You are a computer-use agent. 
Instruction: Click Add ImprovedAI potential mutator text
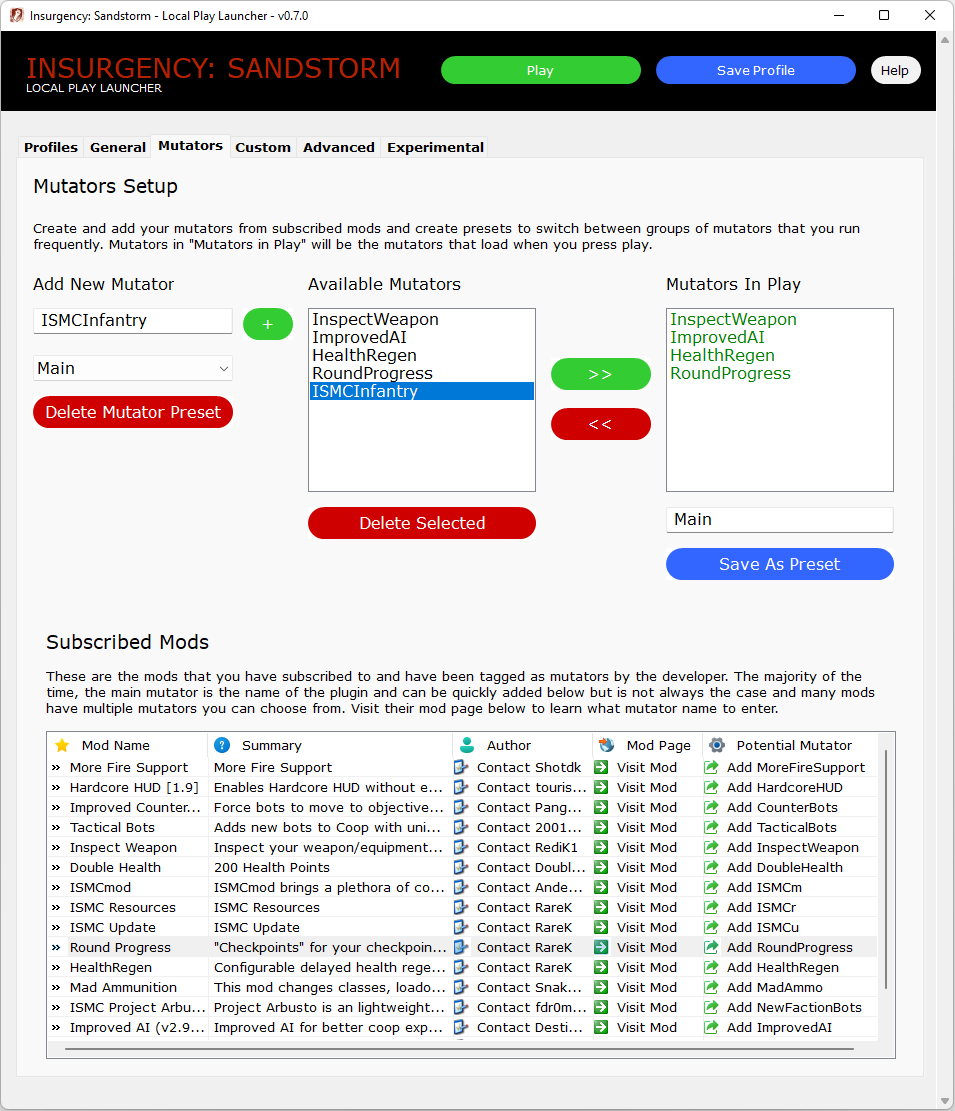click(x=779, y=1027)
